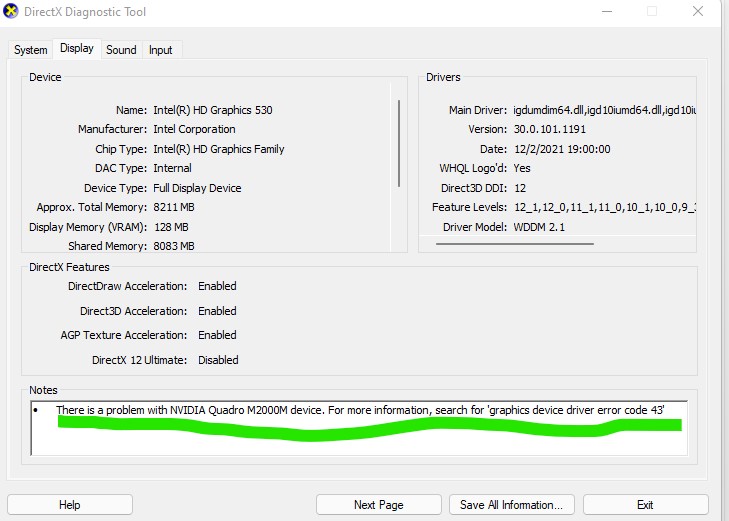Click the 8211 MB total memory value
Screen dimensions: 729x521
pyautogui.click(x=174, y=207)
